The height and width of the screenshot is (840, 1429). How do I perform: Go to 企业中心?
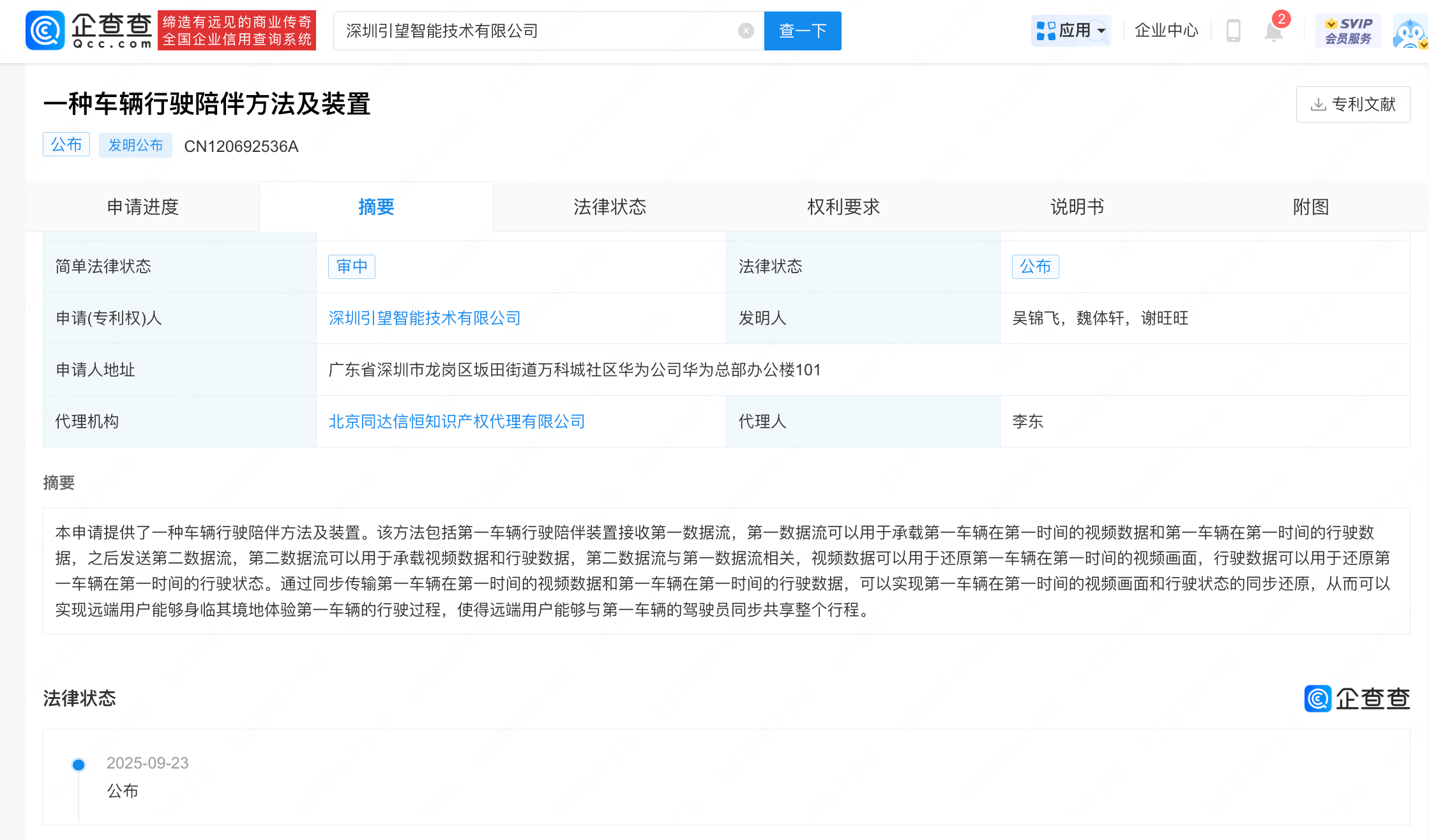1166,31
